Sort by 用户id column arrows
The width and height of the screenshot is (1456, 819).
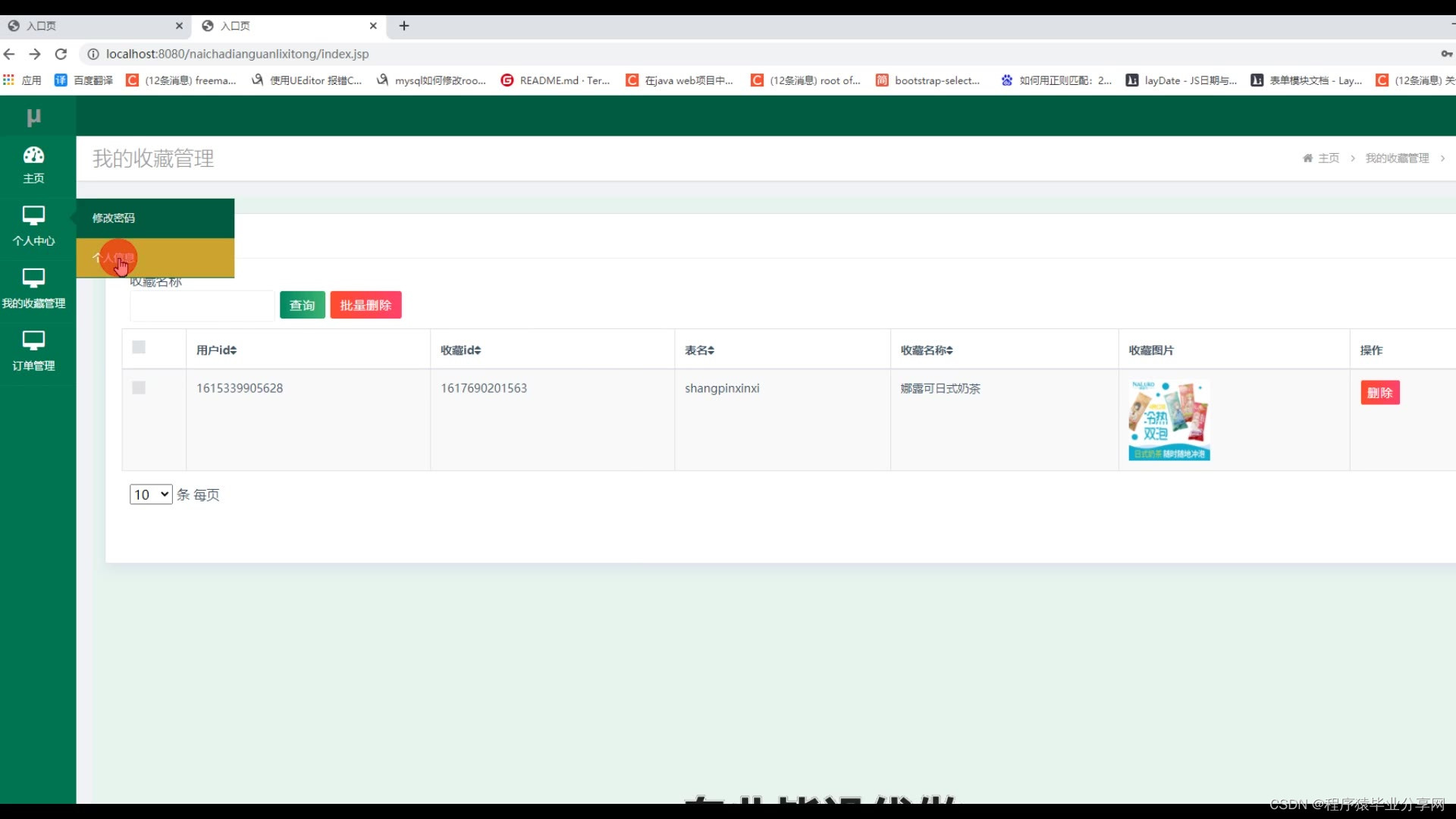coord(234,350)
